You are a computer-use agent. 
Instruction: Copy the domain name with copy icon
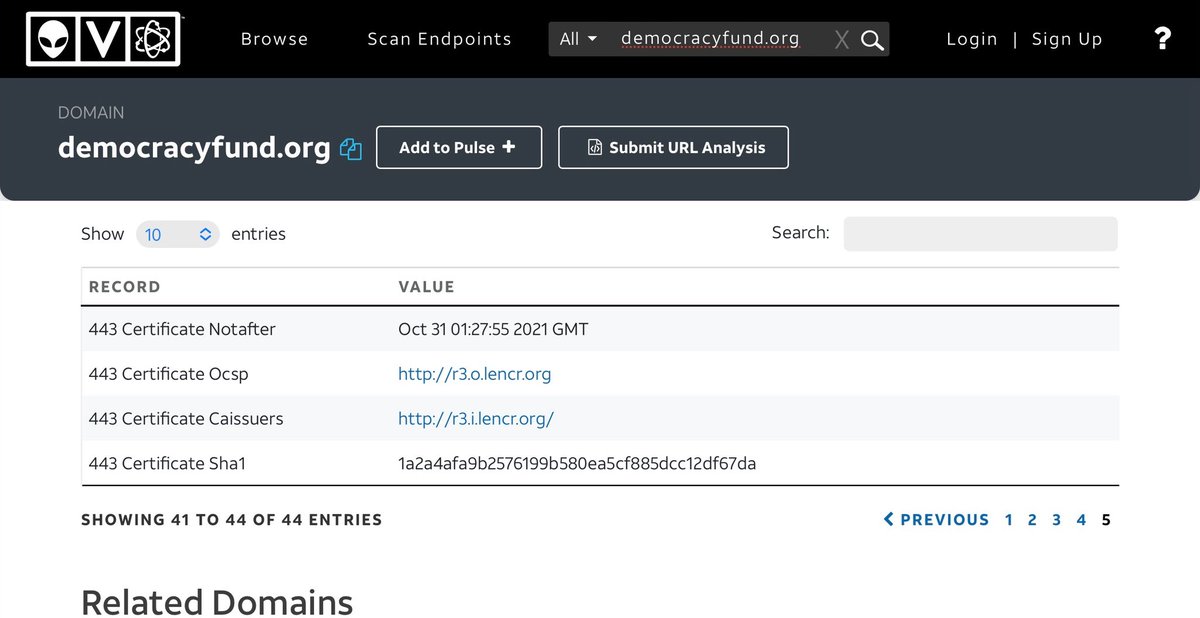350,149
